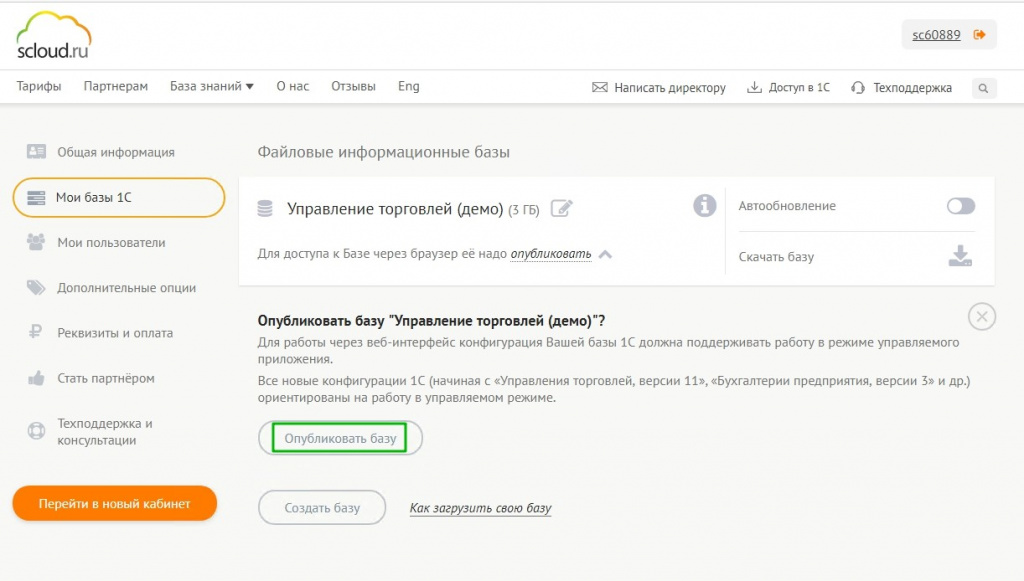
Task: Click the Мои базы 1С server icon
Action: 37,197
